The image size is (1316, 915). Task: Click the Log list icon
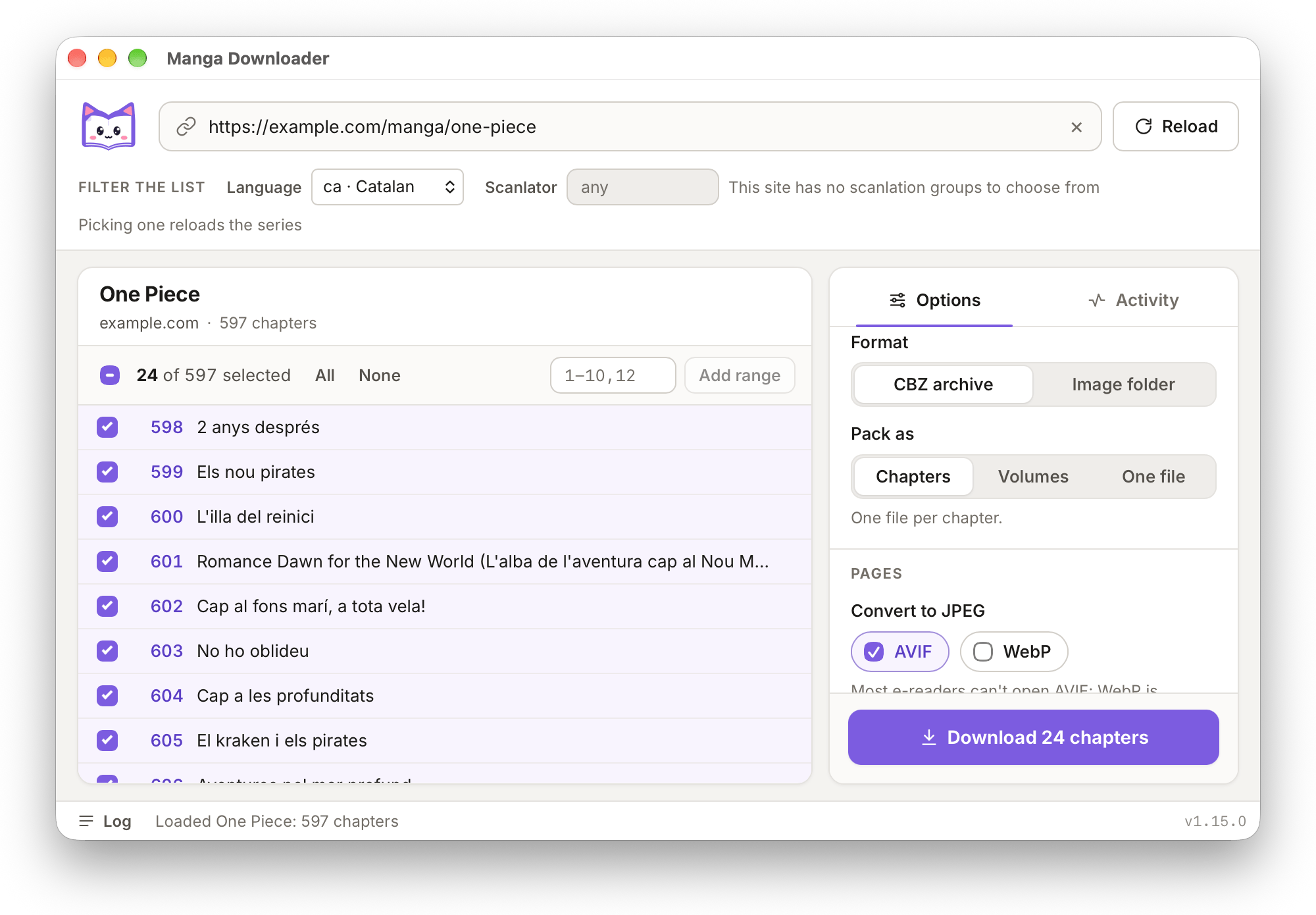[x=86, y=821]
